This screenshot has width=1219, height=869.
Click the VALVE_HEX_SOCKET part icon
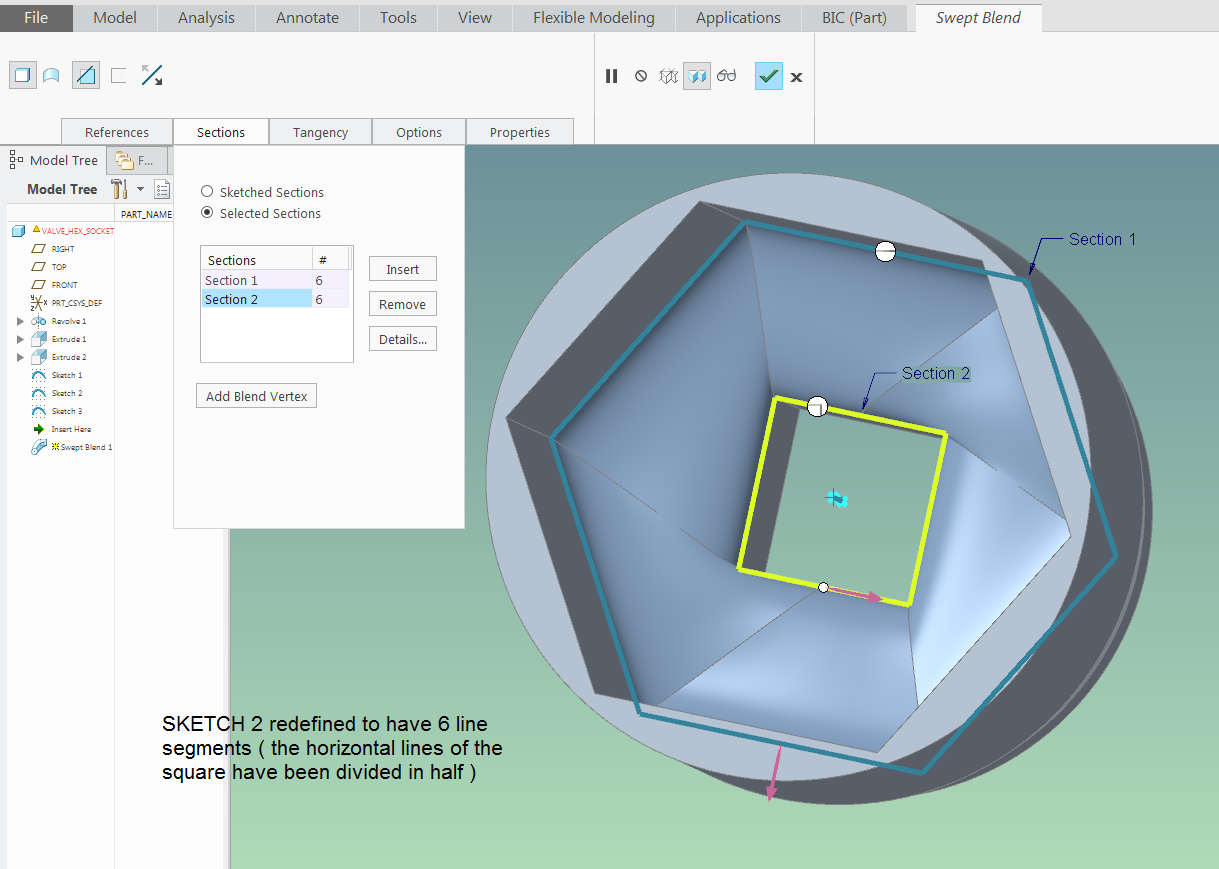[x=18, y=231]
